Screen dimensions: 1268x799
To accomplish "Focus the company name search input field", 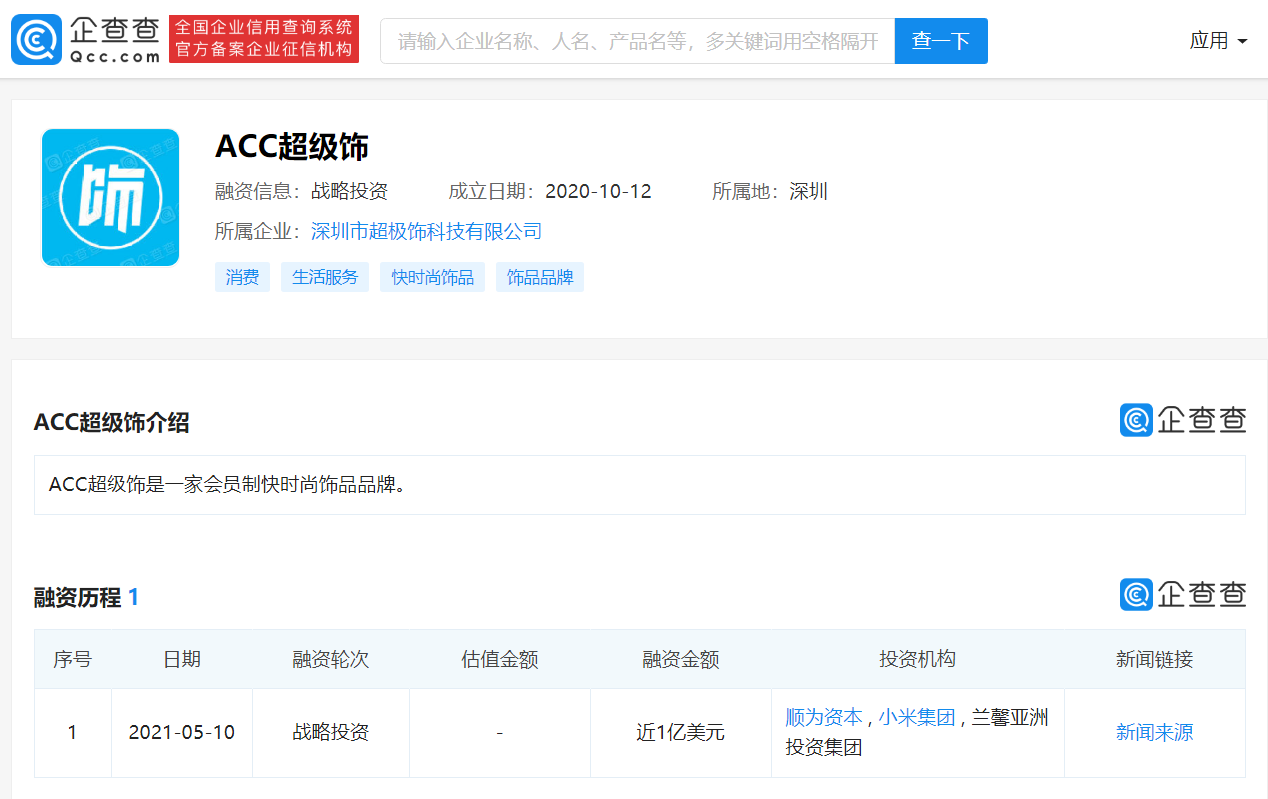I will pos(637,41).
